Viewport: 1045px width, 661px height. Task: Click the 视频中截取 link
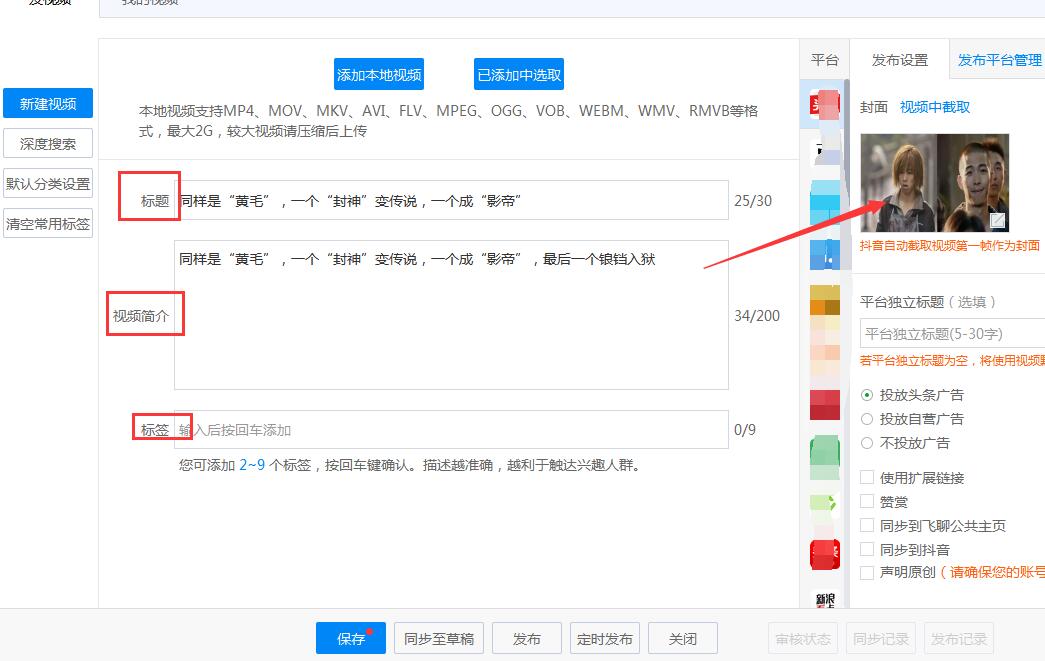934,107
